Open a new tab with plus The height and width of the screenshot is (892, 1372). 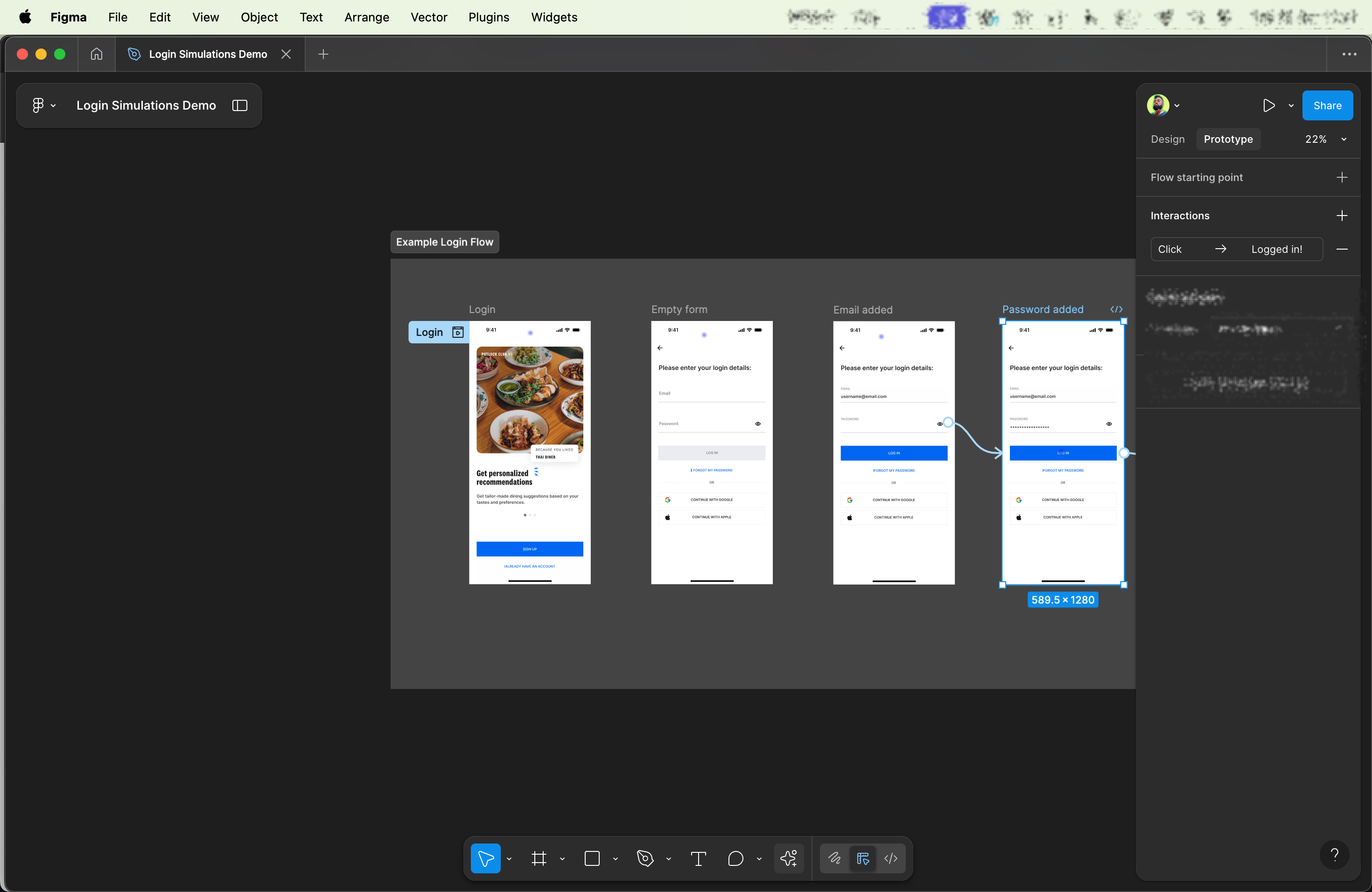pos(323,54)
